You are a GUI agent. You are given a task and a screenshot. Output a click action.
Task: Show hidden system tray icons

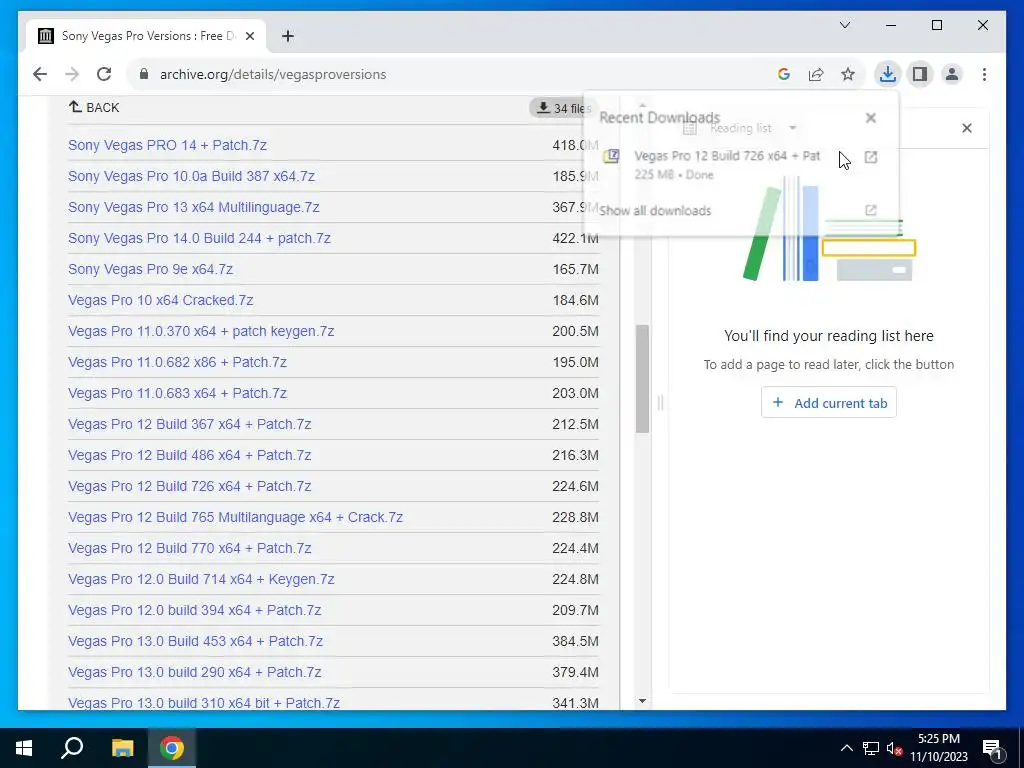(x=846, y=748)
